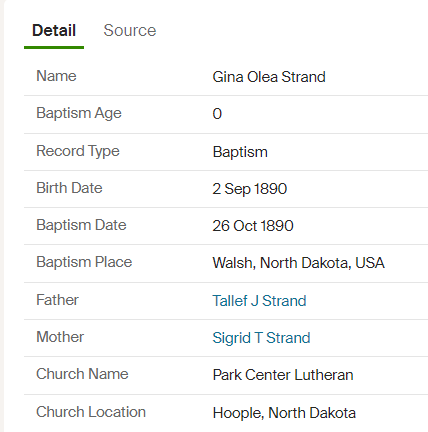Click the Baptism Place label
428x432 pixels.
point(84,262)
